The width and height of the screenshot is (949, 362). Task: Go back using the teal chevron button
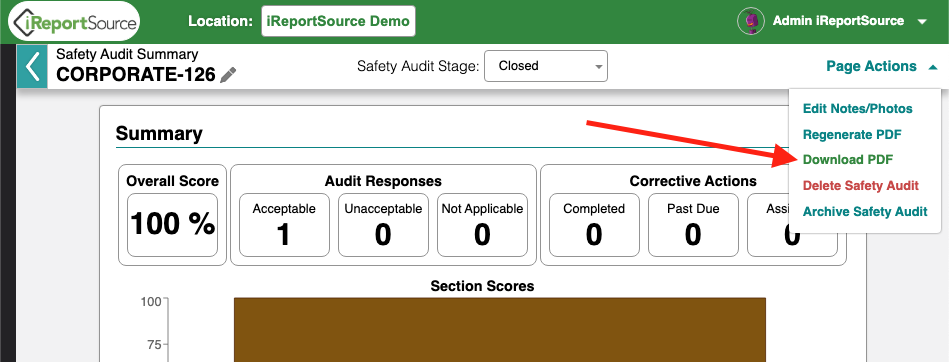click(32, 67)
